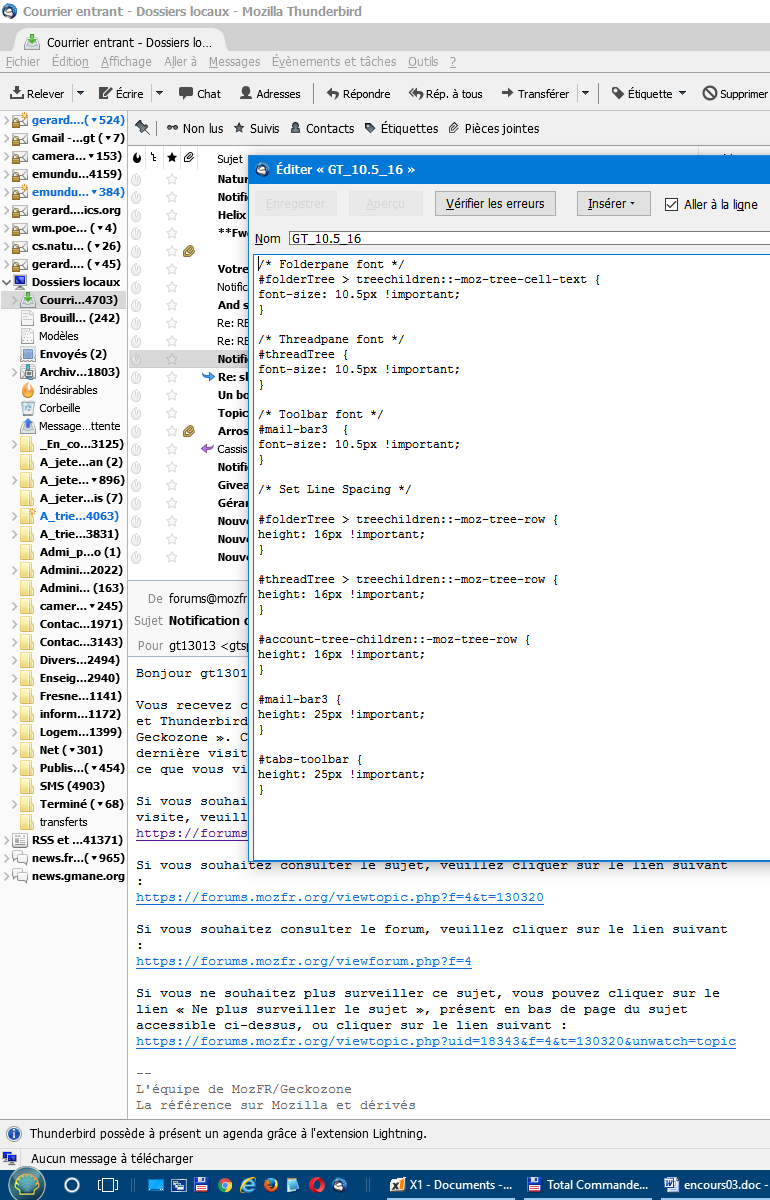This screenshot has width=770, height=1200.
Task: Toggle the Non lus quick filter
Action: [194, 128]
